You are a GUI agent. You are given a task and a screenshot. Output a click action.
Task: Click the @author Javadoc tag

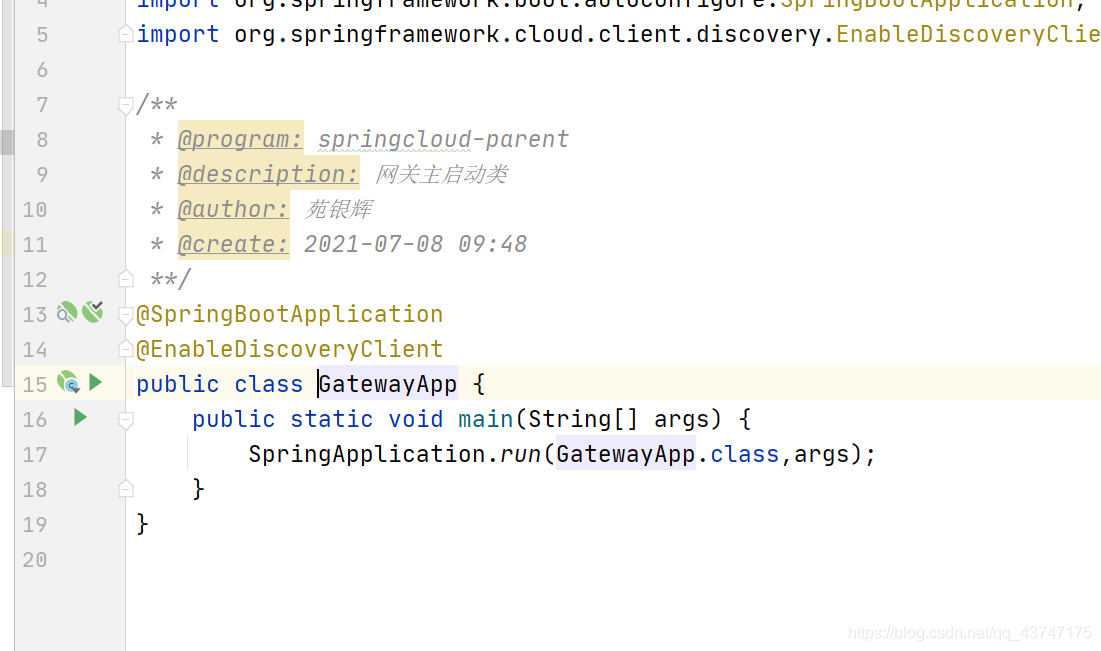tap(233, 209)
